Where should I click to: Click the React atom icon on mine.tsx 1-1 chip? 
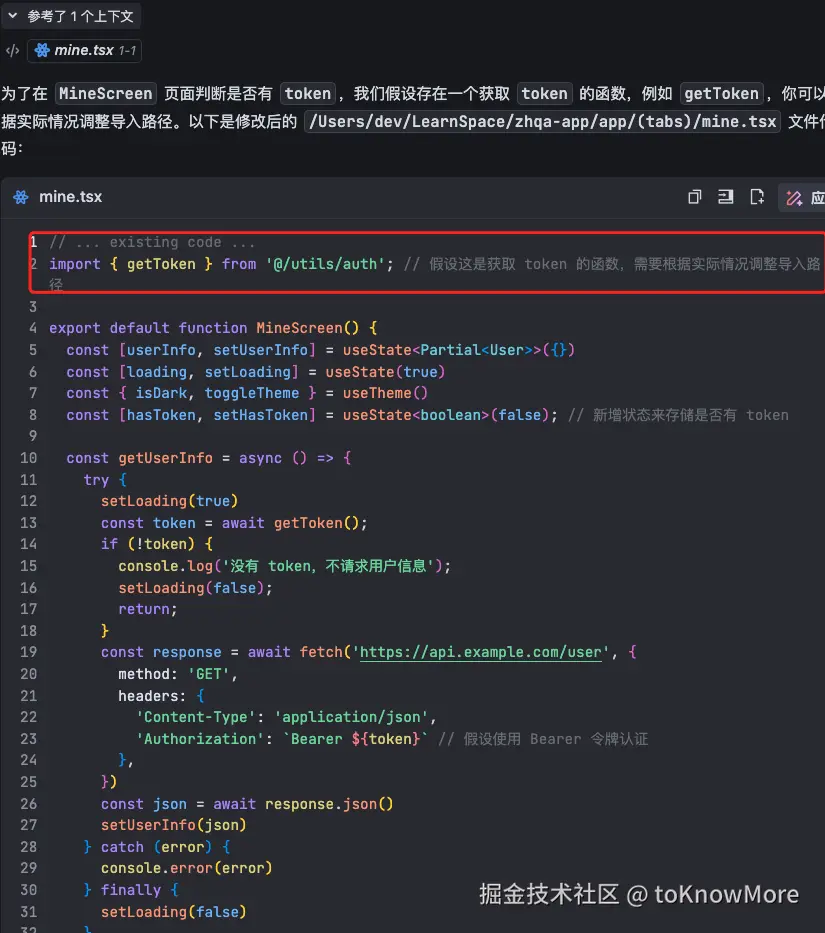(43, 50)
